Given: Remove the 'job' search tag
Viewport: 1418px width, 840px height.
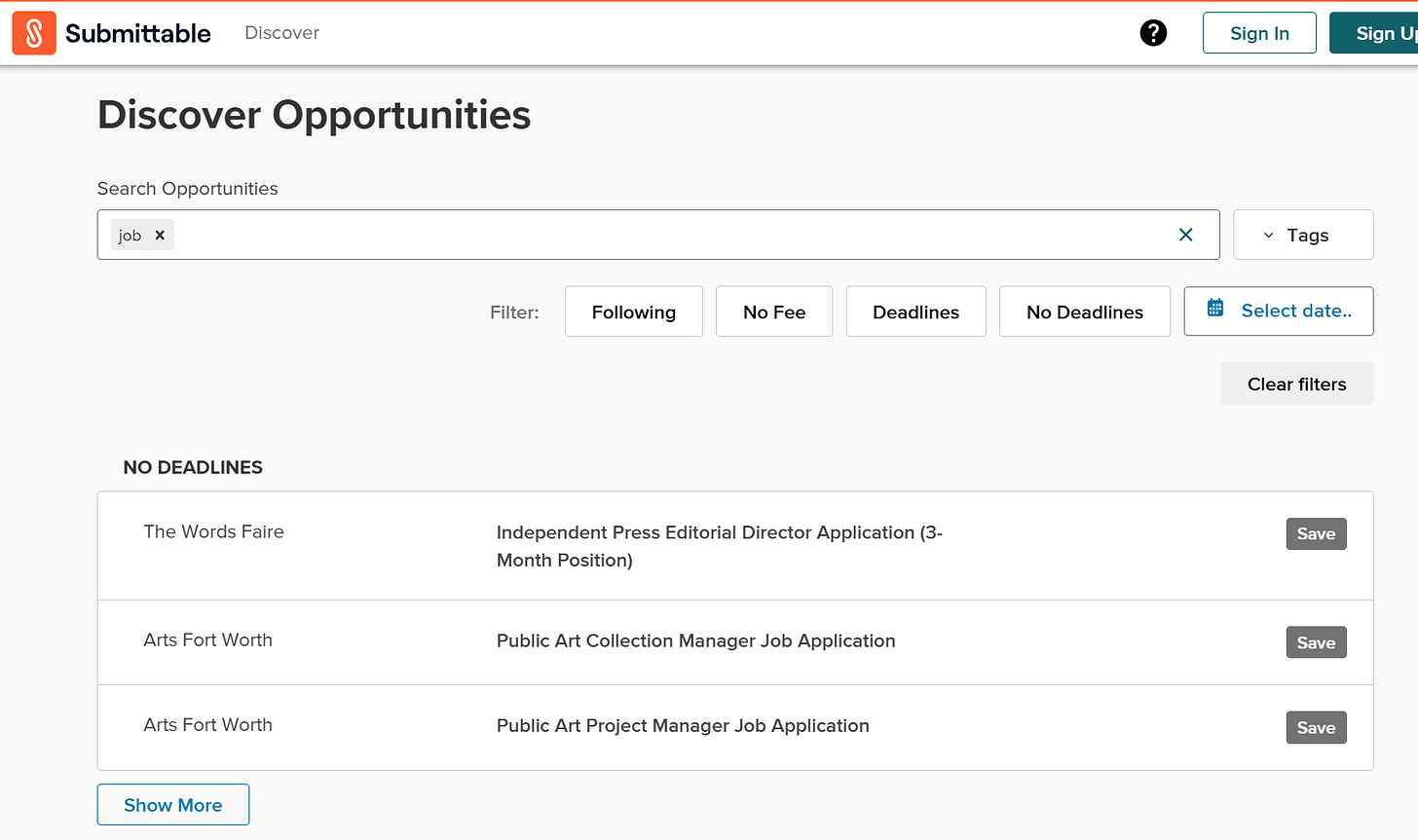Looking at the screenshot, I should click(x=160, y=236).
